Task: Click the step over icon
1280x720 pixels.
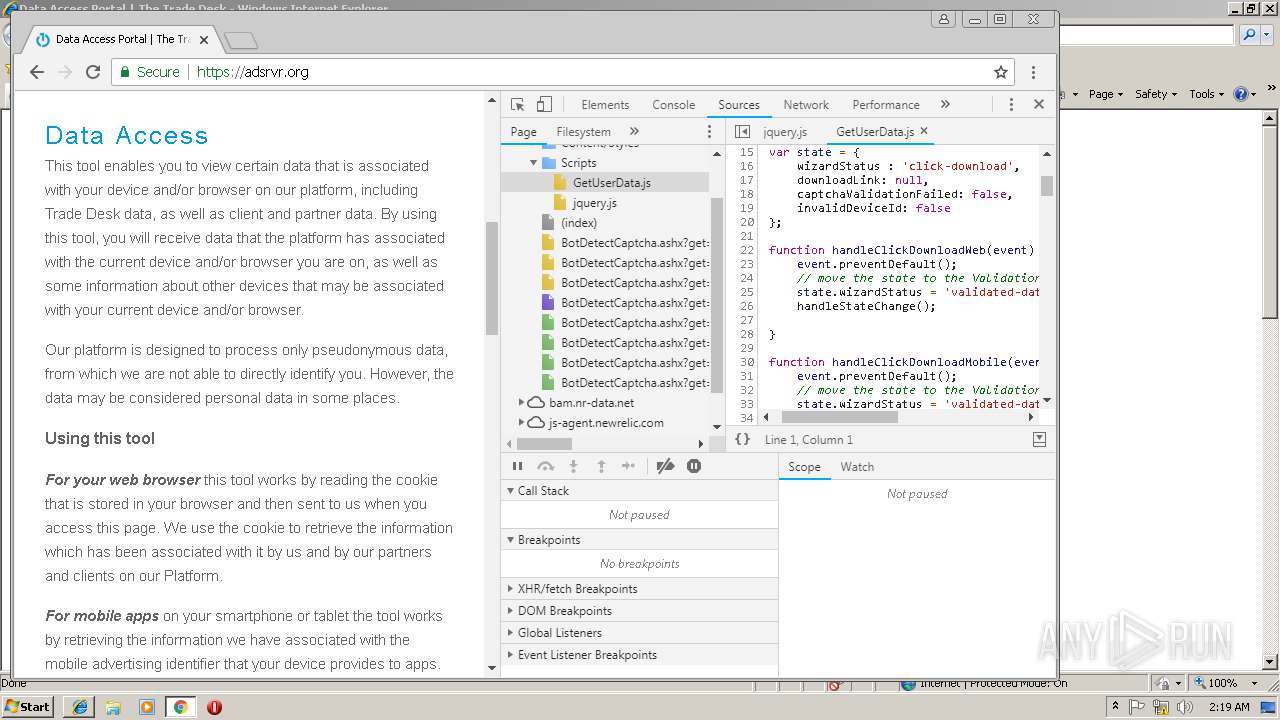Action: point(545,466)
